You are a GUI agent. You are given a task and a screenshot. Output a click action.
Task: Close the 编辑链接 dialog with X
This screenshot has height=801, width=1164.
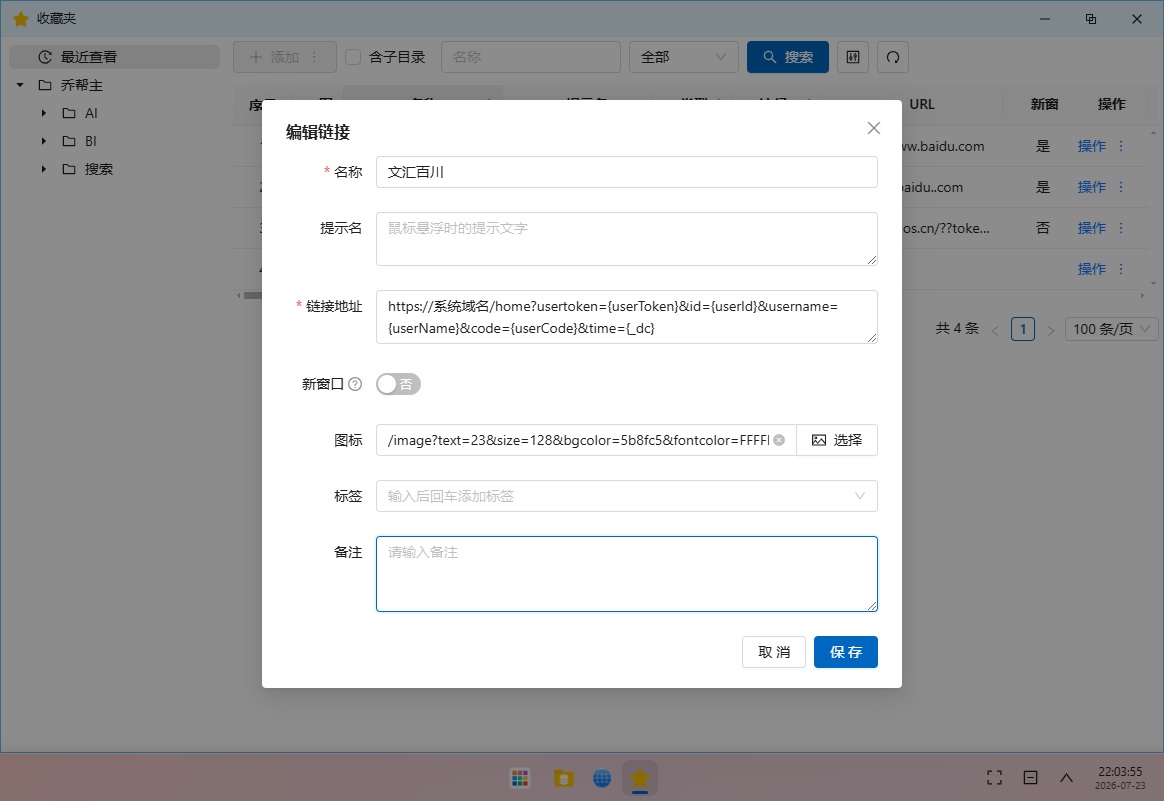tap(874, 128)
